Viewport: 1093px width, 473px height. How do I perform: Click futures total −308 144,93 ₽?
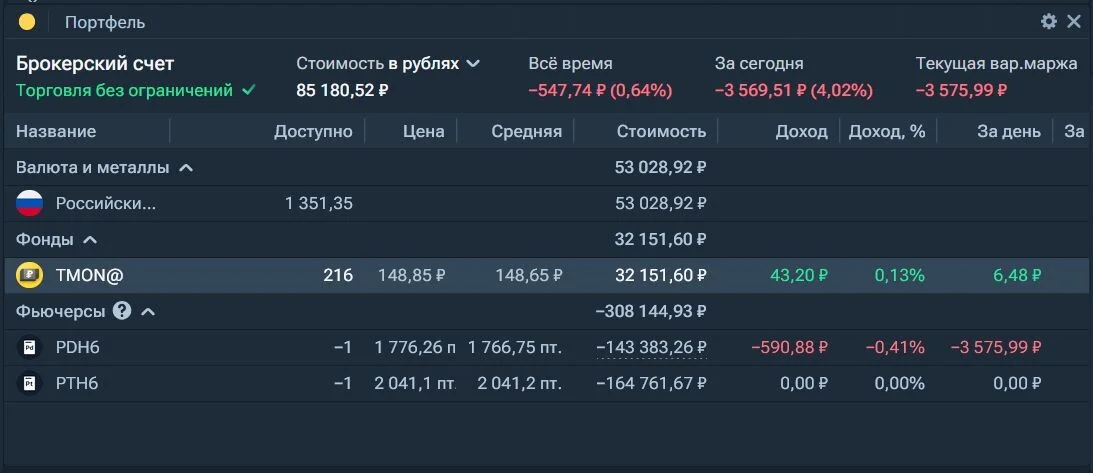(x=651, y=311)
